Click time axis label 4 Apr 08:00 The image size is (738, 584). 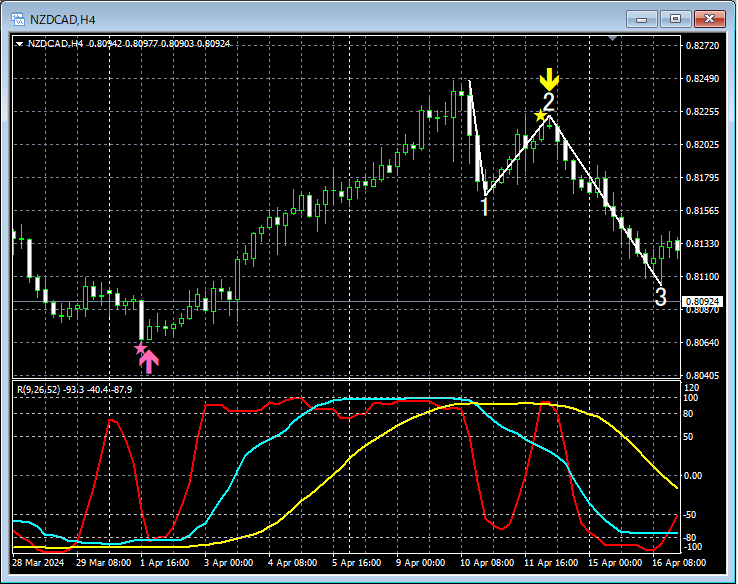coord(292,563)
